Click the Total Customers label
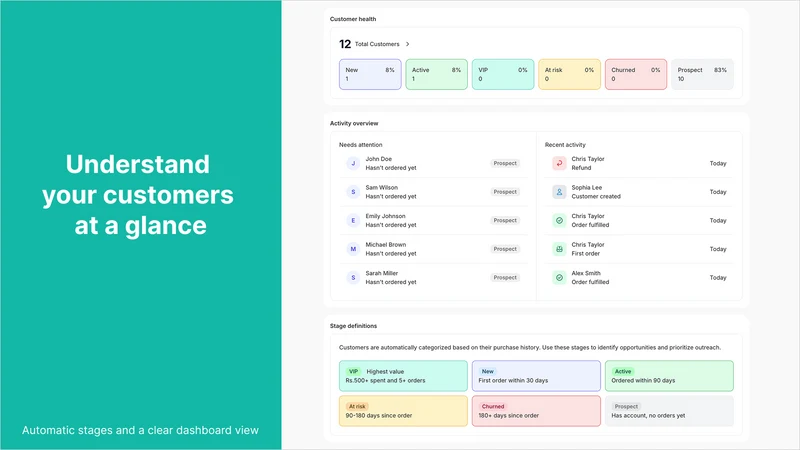The width and height of the screenshot is (800, 450). click(x=377, y=44)
